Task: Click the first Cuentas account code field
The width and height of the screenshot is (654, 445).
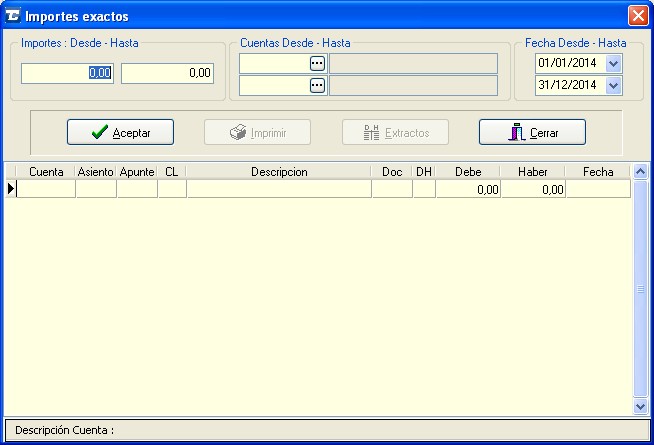Action: 274,63
